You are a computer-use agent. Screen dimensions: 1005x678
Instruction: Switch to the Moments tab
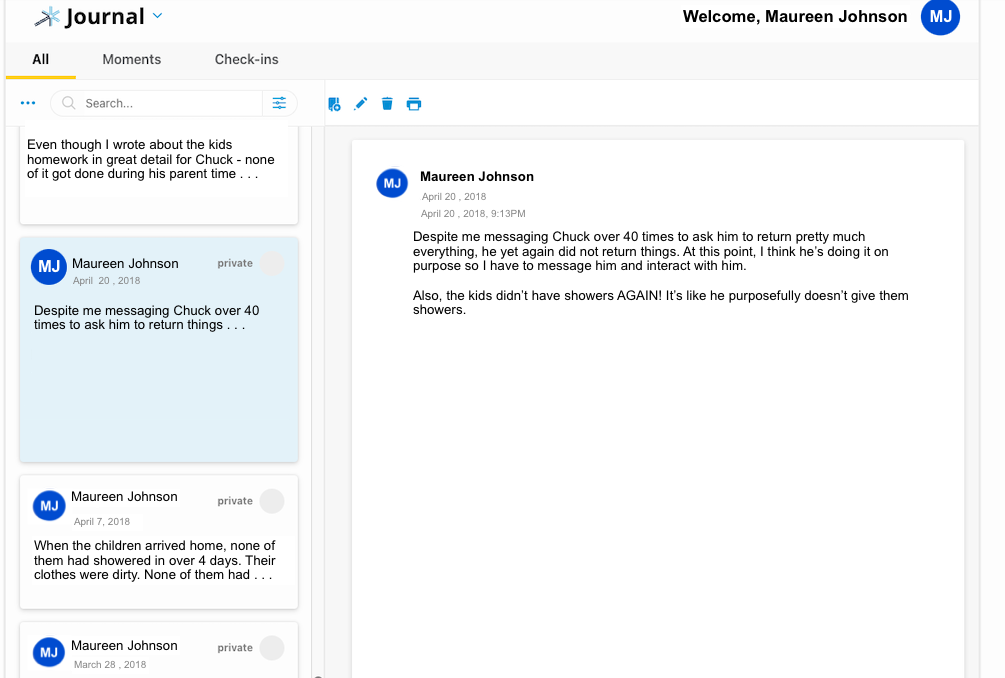coord(131,60)
